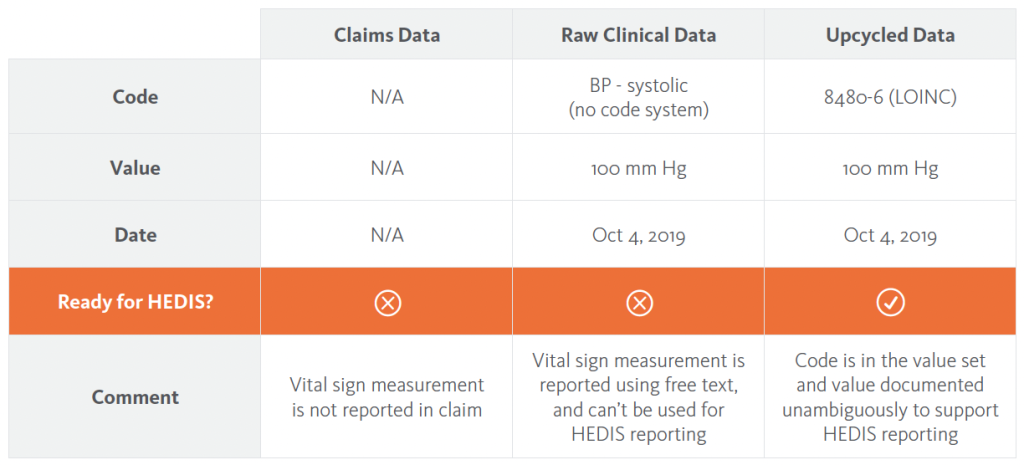The height and width of the screenshot is (465, 1024).
Task: Click the Claims Data N/A code cell
Action: point(387,97)
